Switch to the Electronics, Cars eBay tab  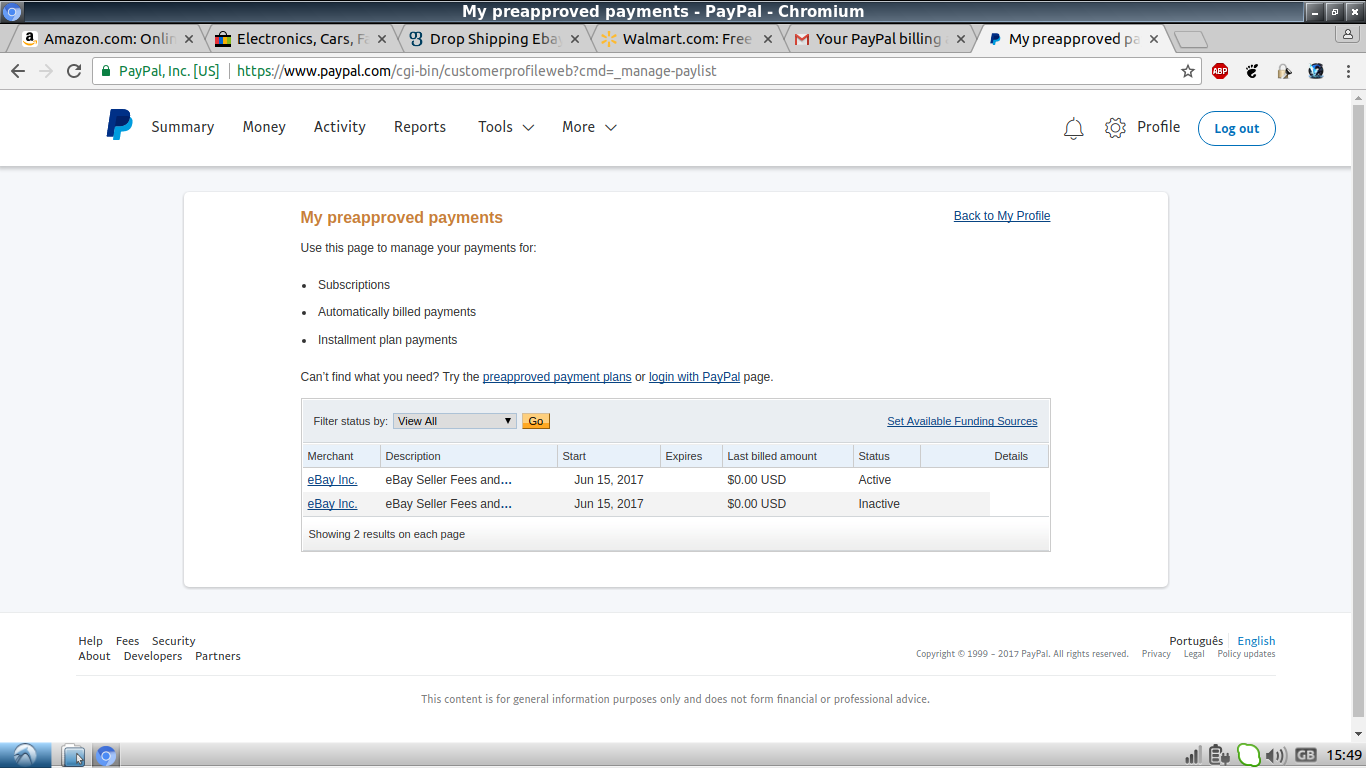pyautogui.click(x=302, y=39)
